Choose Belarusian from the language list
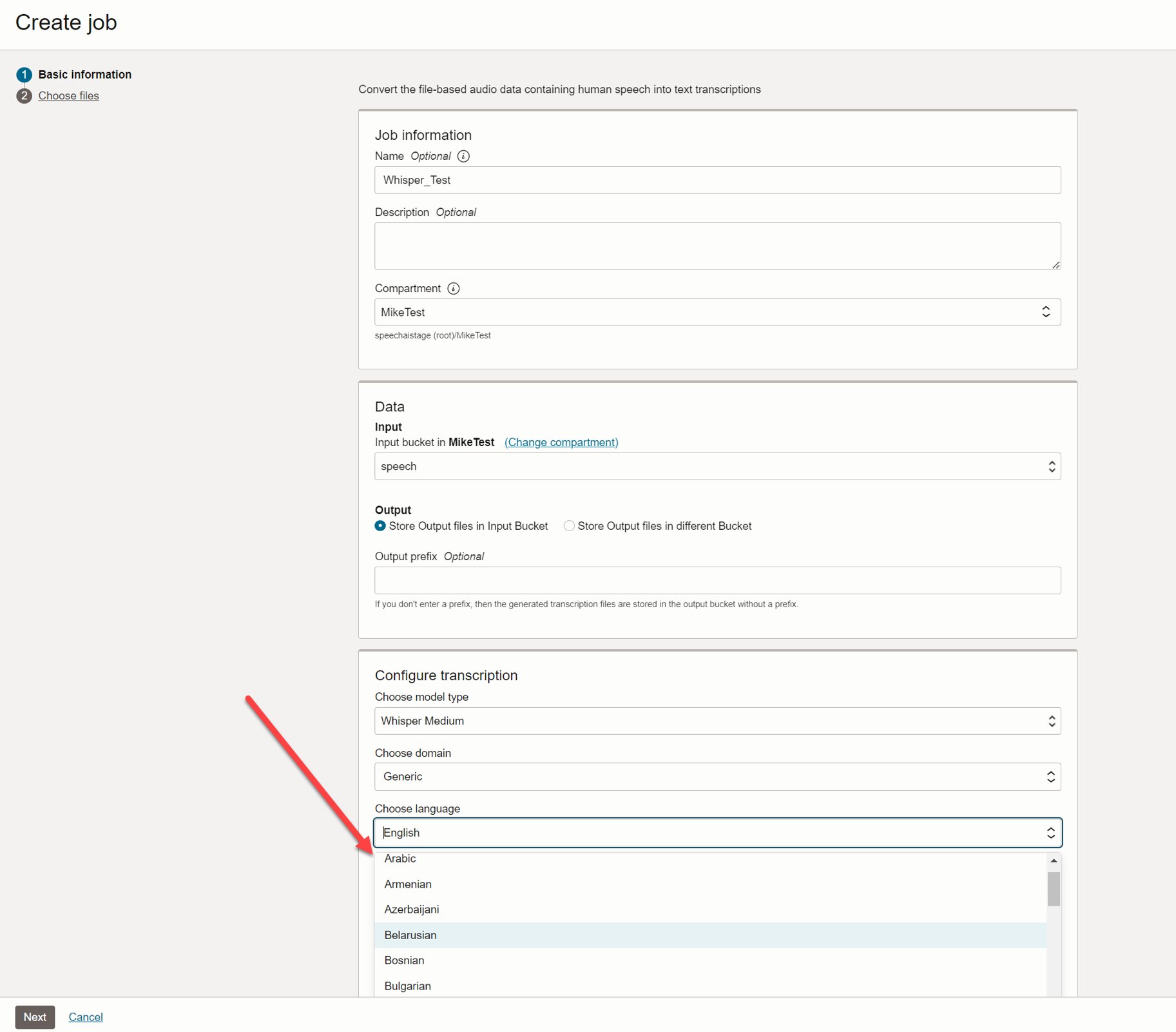Image resolution: width=1176 pixels, height=1032 pixels. [x=410, y=935]
